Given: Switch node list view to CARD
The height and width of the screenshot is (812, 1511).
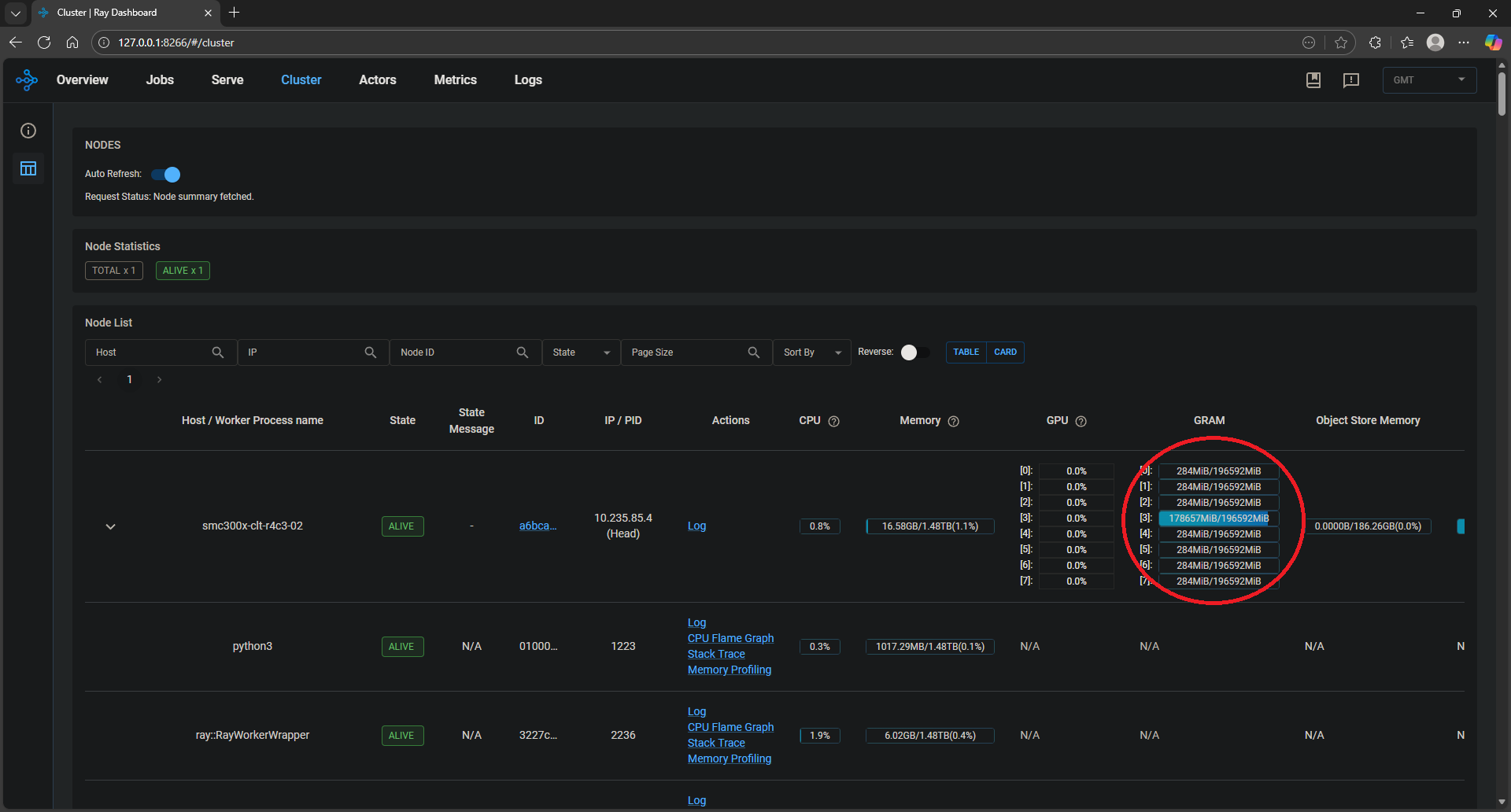Looking at the screenshot, I should point(1005,352).
